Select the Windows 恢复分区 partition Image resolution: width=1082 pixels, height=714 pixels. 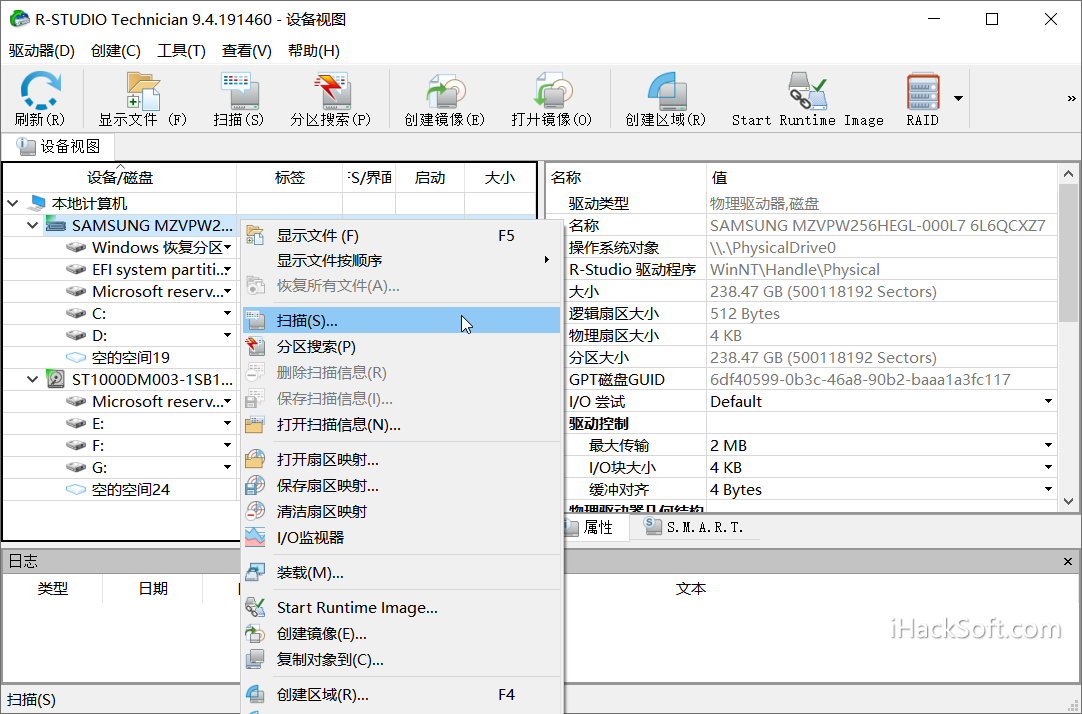tap(157, 248)
